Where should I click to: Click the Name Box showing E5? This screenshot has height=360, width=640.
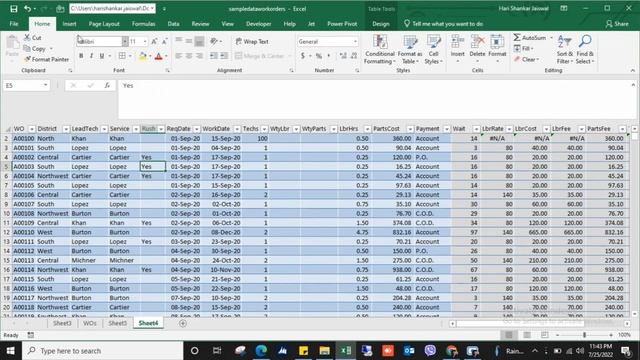pyautogui.click(x=27, y=85)
